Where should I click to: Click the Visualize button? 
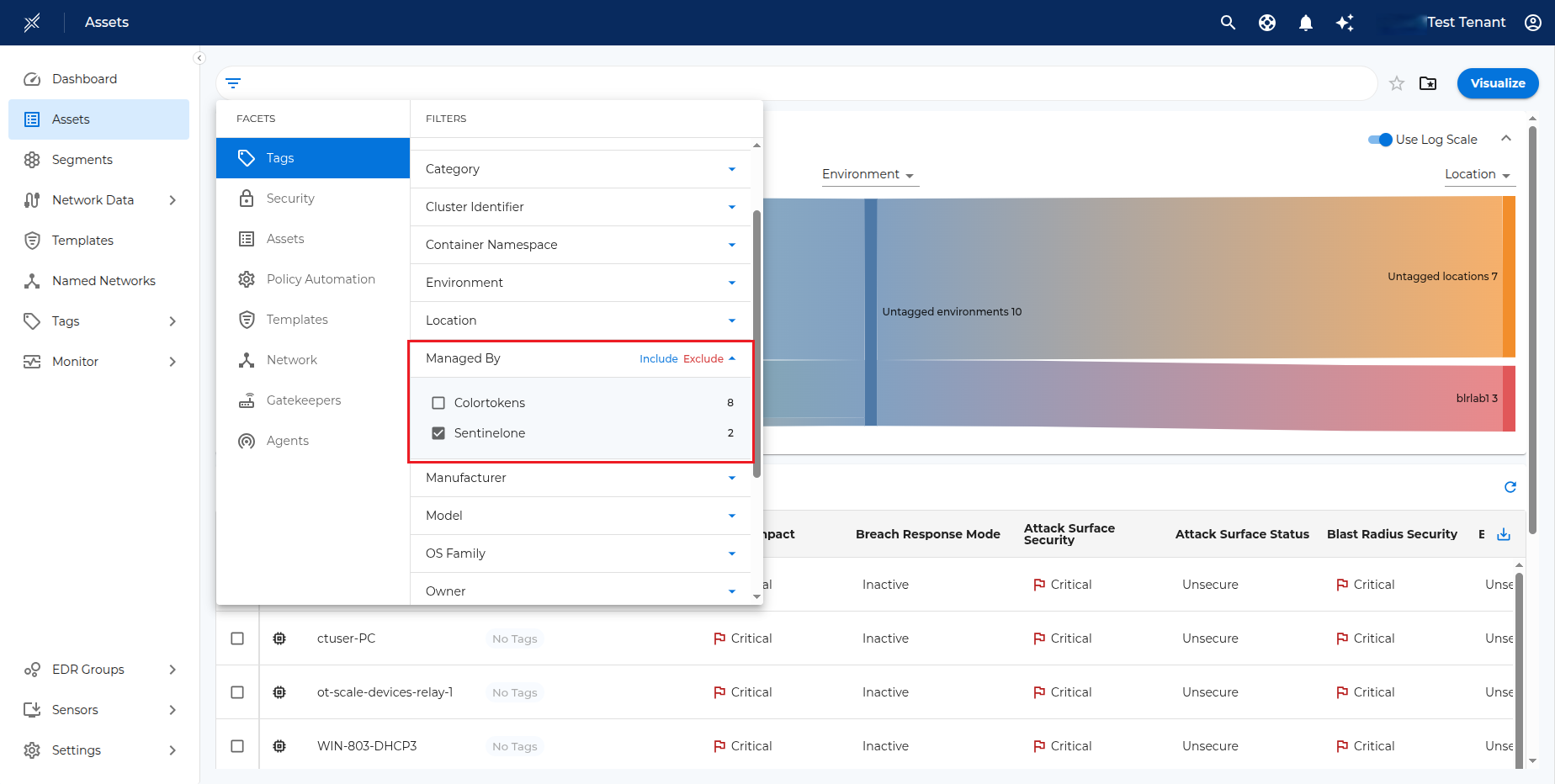pyautogui.click(x=1497, y=83)
